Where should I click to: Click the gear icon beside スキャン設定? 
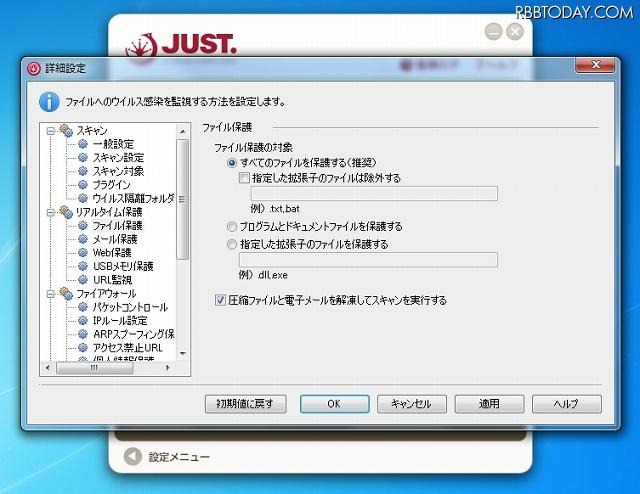pyautogui.click(x=82, y=157)
